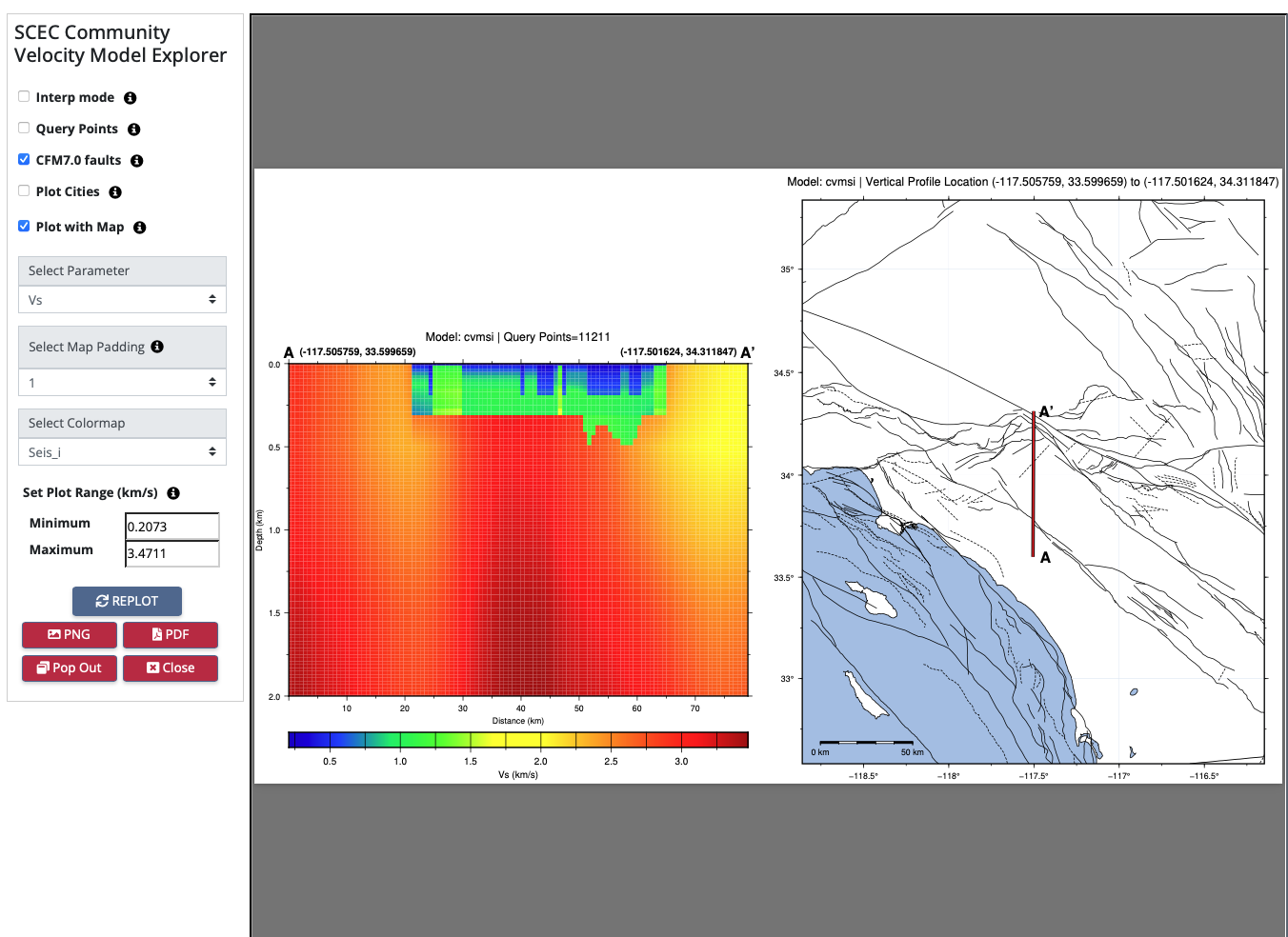This screenshot has height=937, width=1288.
Task: Uncheck the CFM7.0 faults checkbox
Action: pyautogui.click(x=24, y=159)
